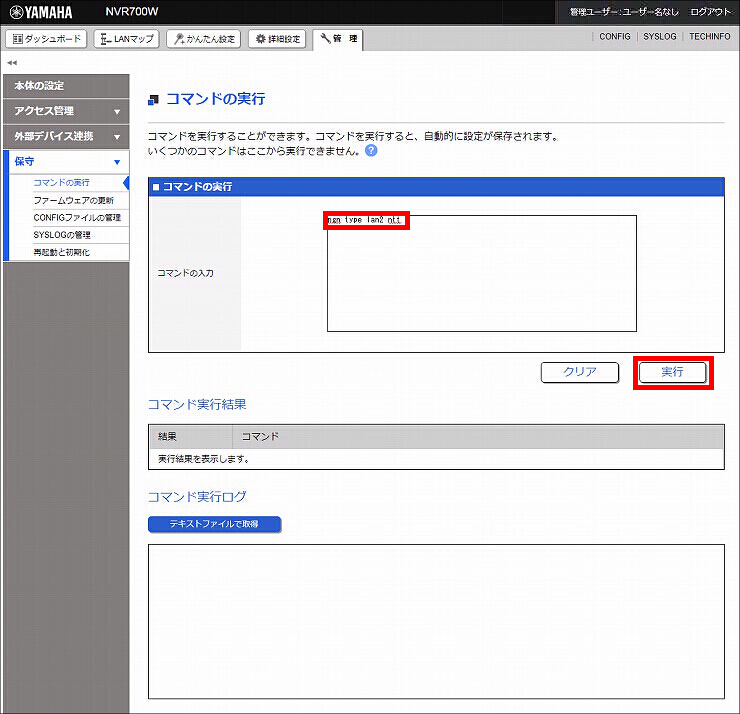The image size is (740, 714).
Task: Click the blue help question mark icon
Action: coord(371,151)
